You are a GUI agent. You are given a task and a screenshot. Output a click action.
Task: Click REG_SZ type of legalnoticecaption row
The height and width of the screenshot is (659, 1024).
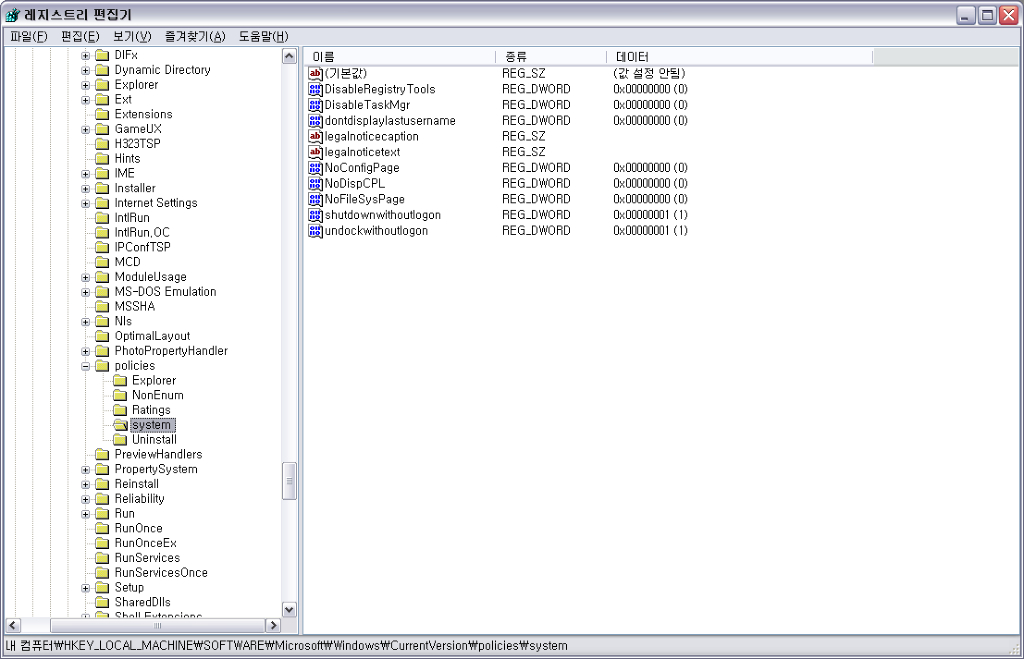coord(523,137)
